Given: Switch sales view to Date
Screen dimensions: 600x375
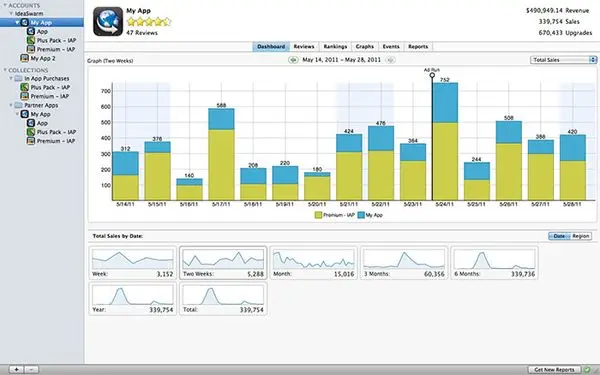Looking at the screenshot, I should (x=559, y=236).
